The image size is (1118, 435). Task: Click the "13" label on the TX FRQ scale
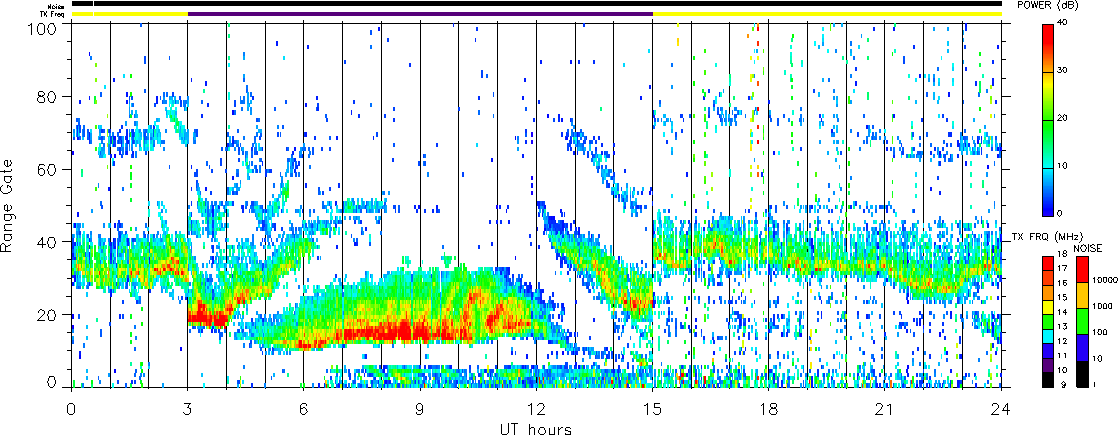[1062, 327]
